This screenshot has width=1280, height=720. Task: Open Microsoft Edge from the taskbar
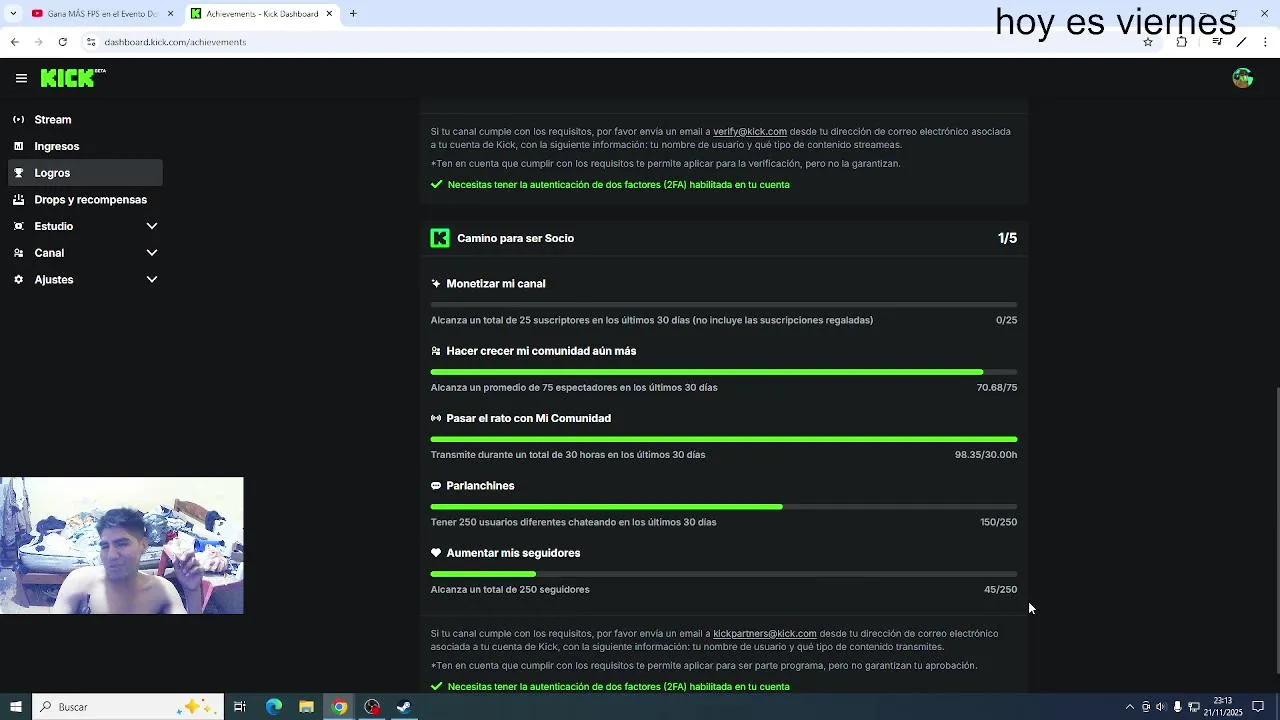tap(273, 707)
